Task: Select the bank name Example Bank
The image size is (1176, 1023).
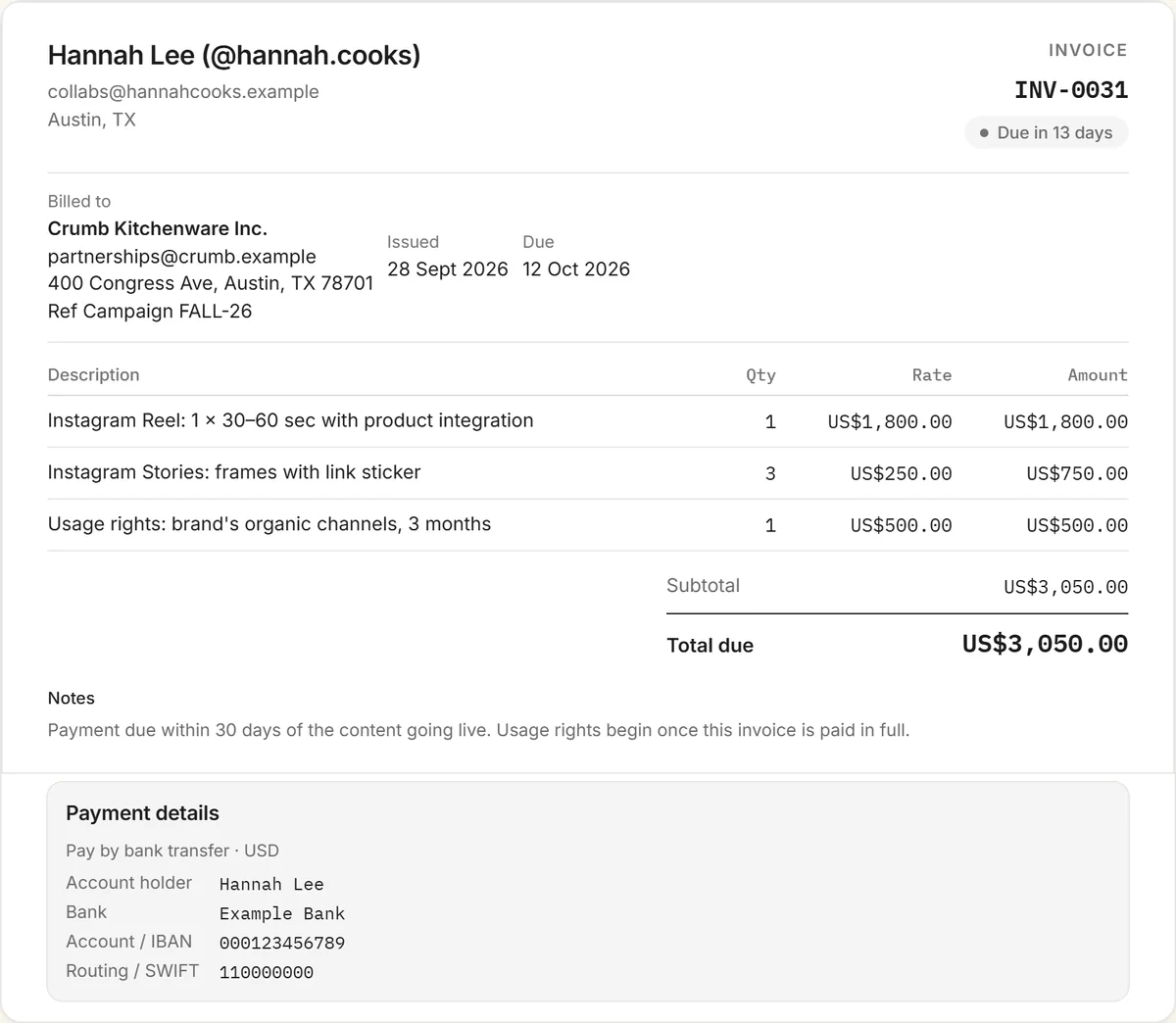Action: (x=282, y=914)
